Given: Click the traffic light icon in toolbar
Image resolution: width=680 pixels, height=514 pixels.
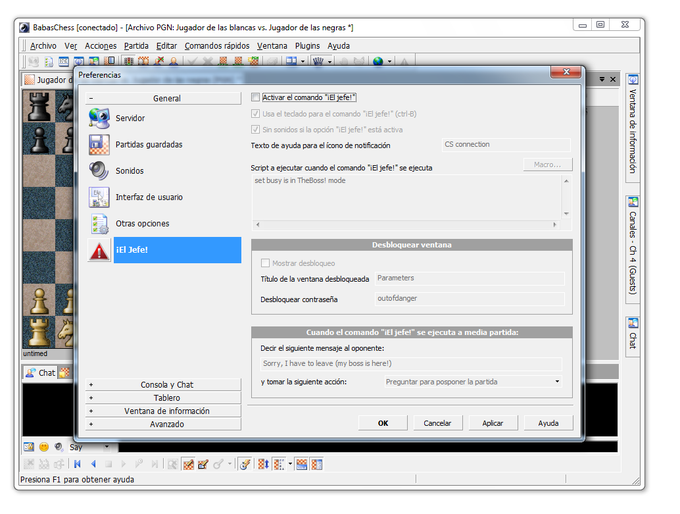Looking at the screenshot, I should pyautogui.click(x=128, y=61).
